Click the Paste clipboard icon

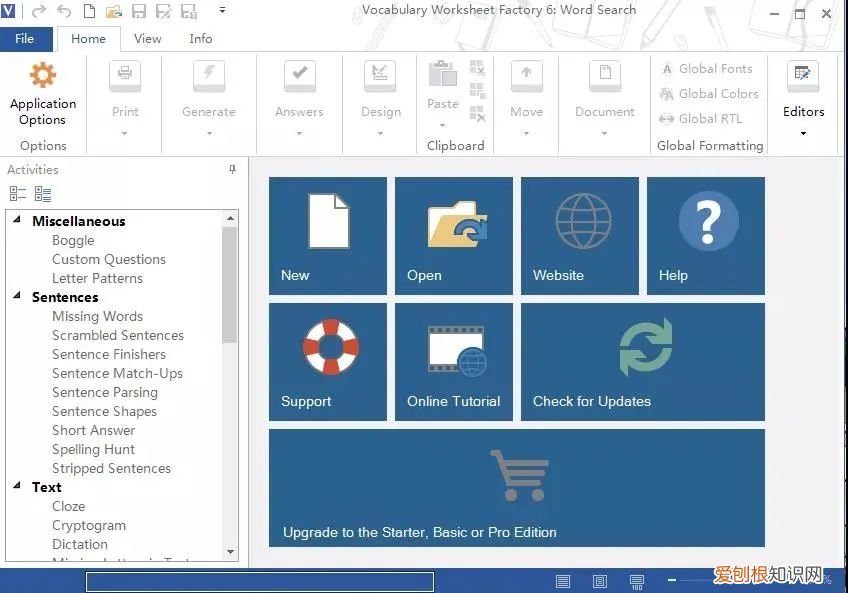[x=442, y=74]
